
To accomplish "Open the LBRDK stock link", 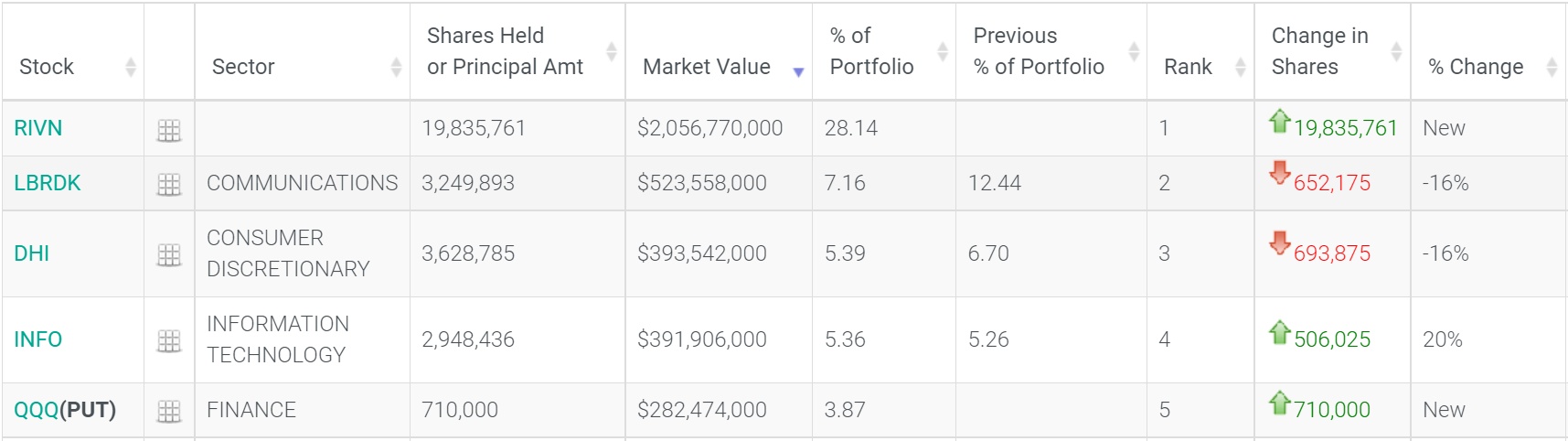I will [x=48, y=183].
